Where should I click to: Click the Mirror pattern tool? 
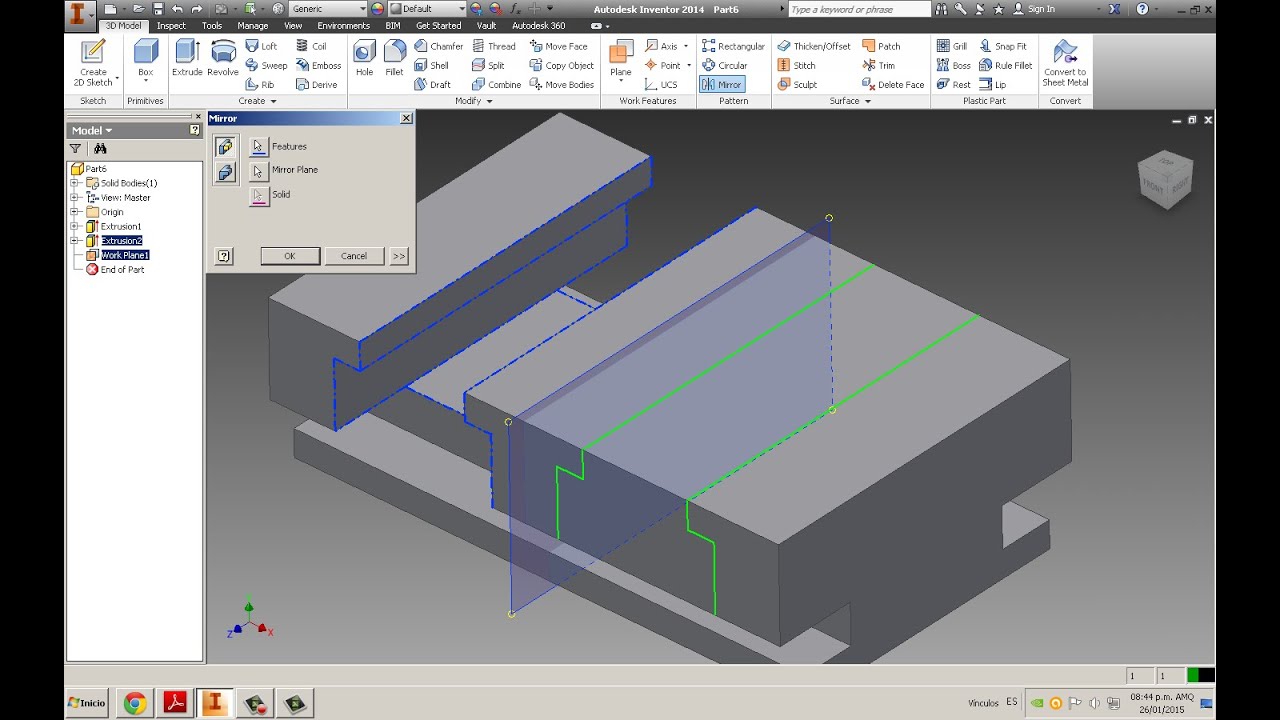722,85
